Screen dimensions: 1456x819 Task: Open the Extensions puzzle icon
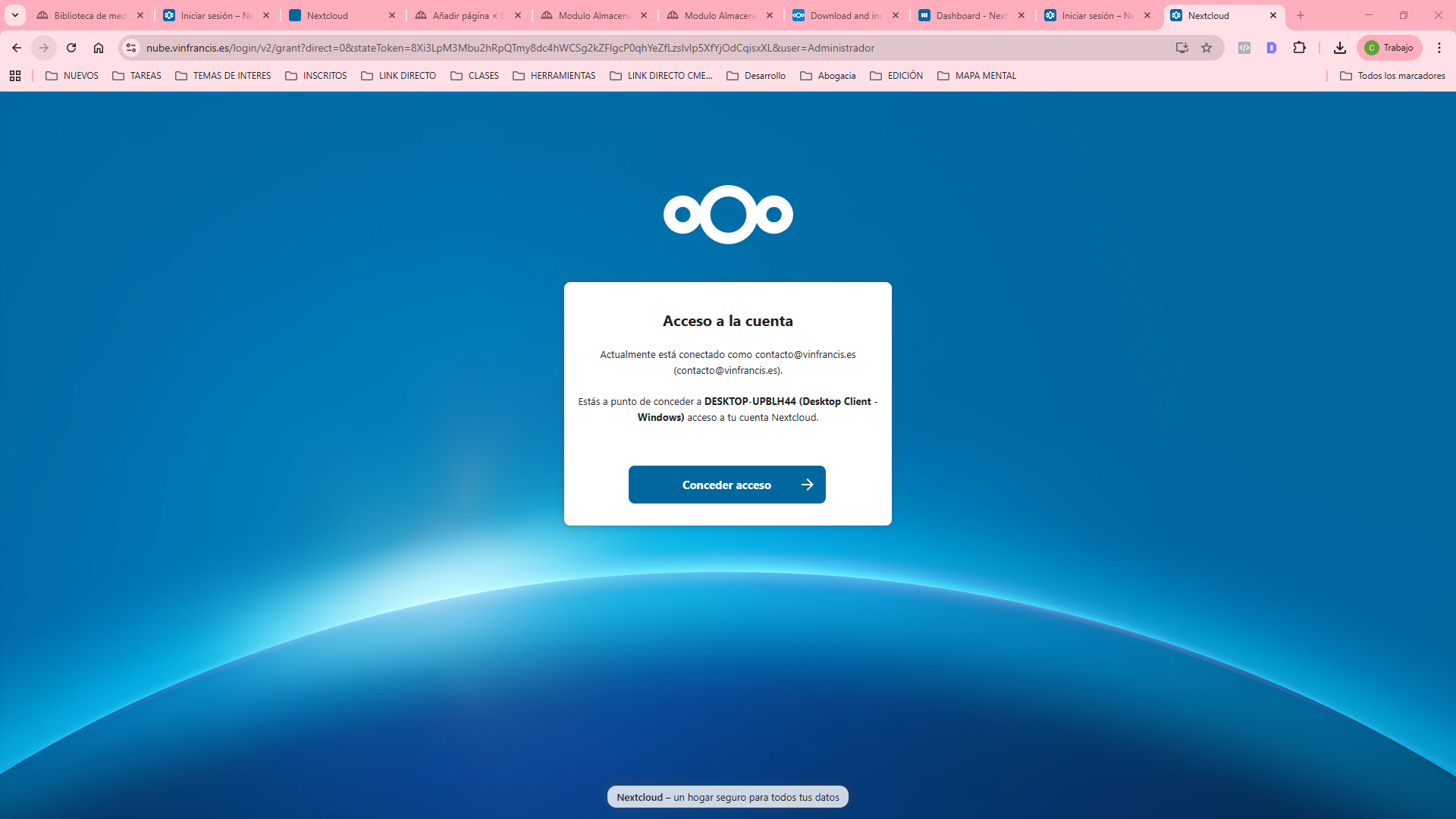1299,48
